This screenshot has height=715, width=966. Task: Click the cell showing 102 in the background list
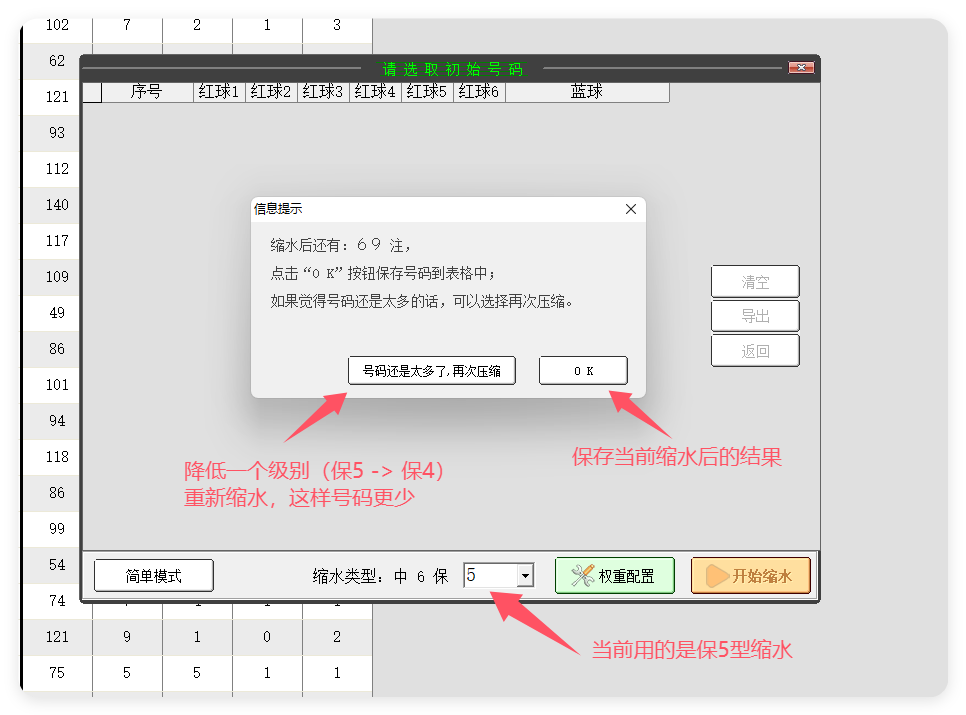56,25
